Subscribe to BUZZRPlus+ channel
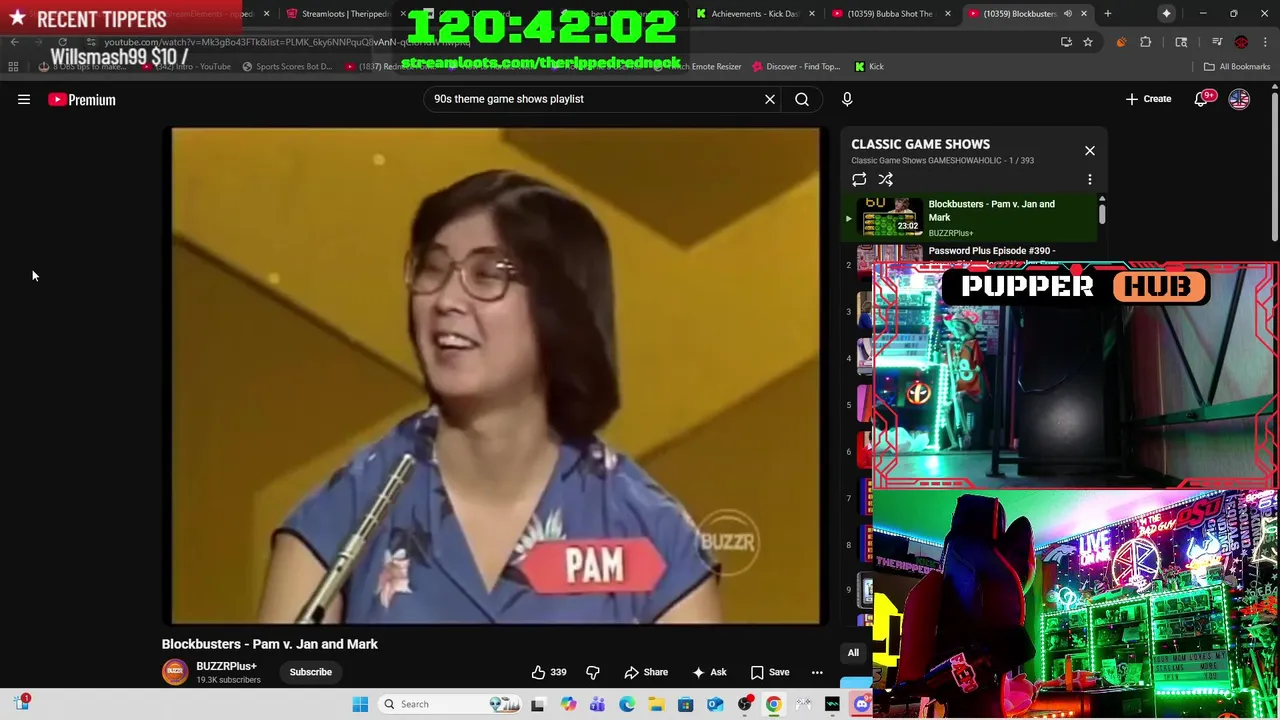Viewport: 1280px width, 720px height. pos(311,672)
